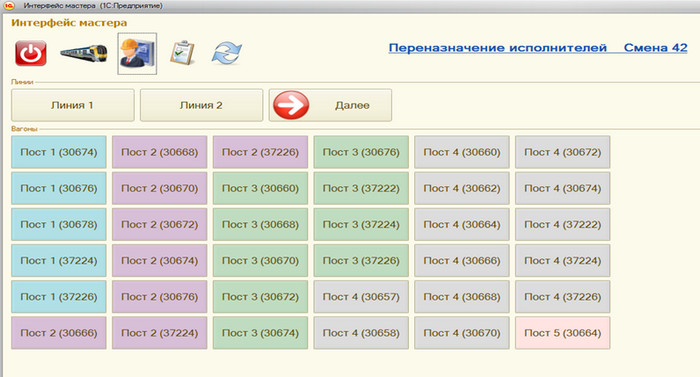700x377 pixels.
Task: Choose wagon Пост 3 (30668)
Action: click(260, 224)
